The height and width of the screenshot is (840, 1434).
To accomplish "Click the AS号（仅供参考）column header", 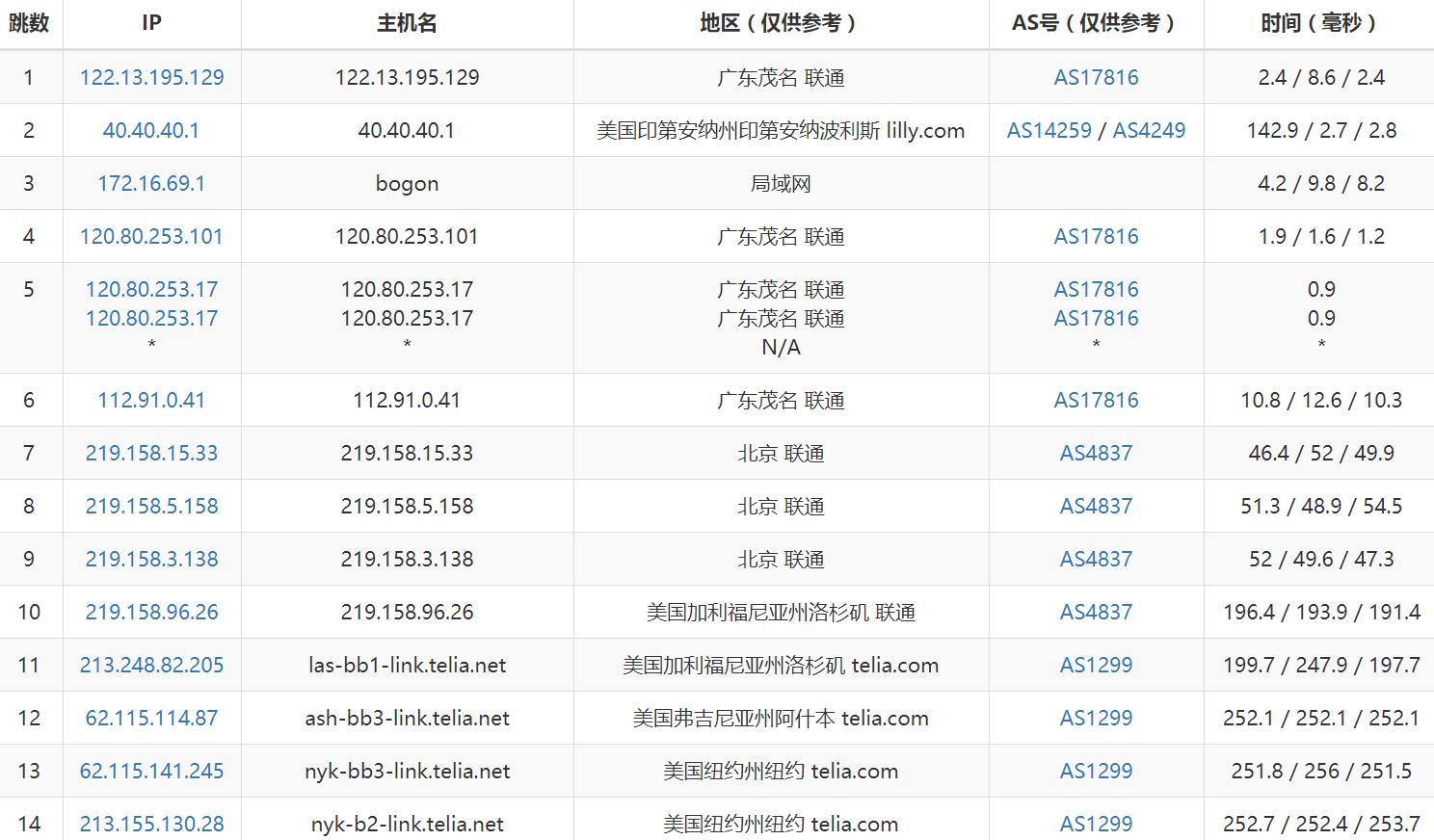I will 1096,23.
